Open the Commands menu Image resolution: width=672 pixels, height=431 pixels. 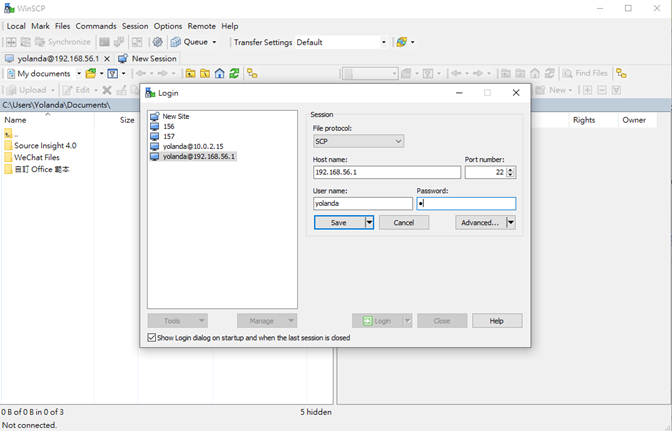pos(96,26)
